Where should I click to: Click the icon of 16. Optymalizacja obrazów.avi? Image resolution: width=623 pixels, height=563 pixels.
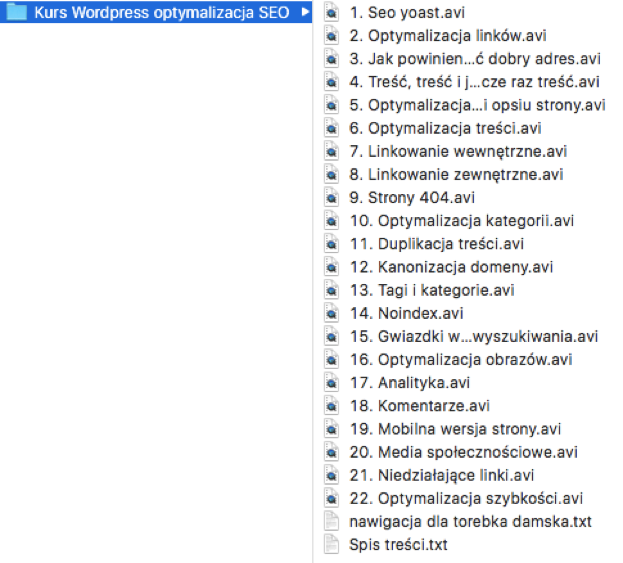point(331,359)
